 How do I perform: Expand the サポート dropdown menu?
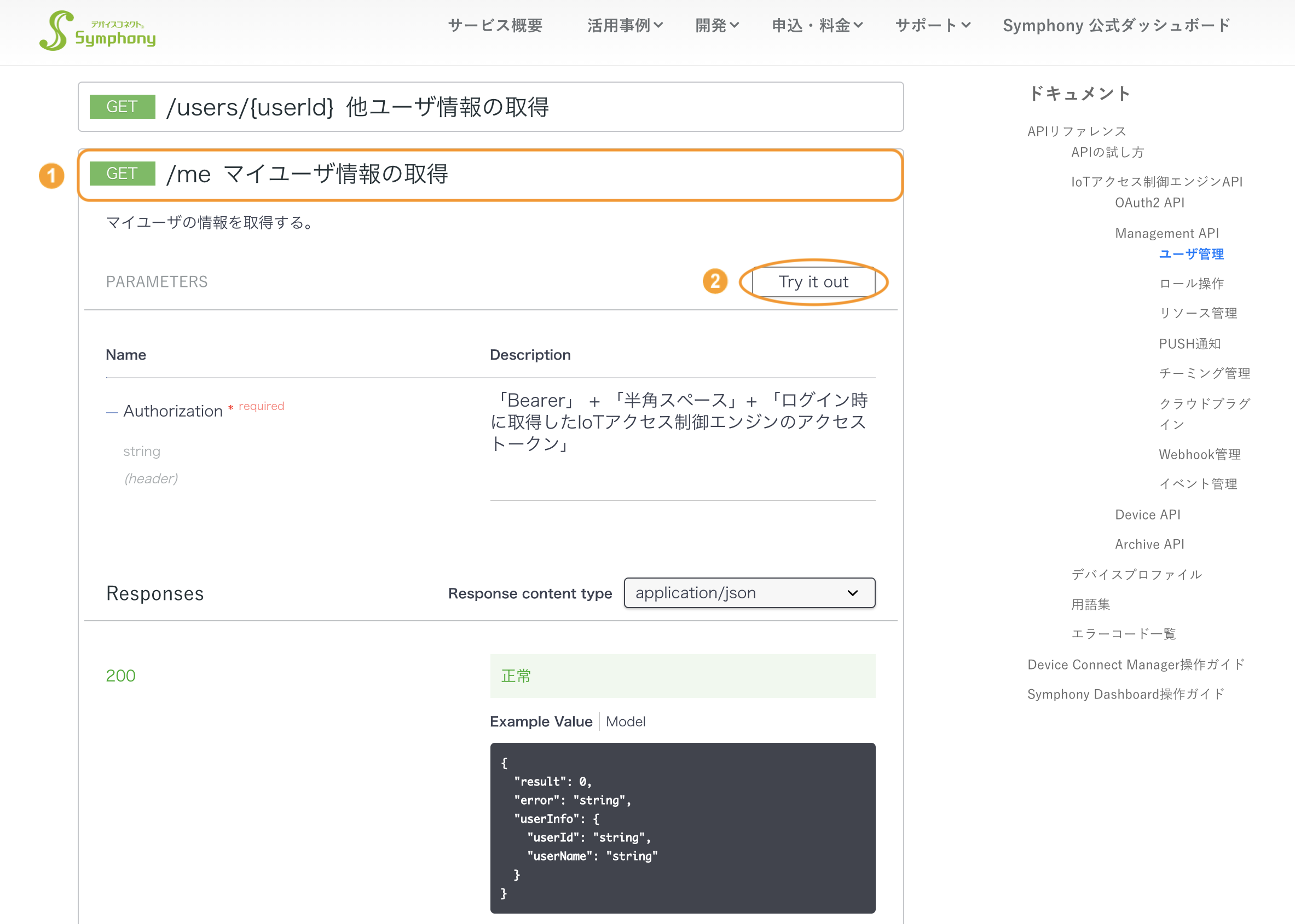(933, 26)
